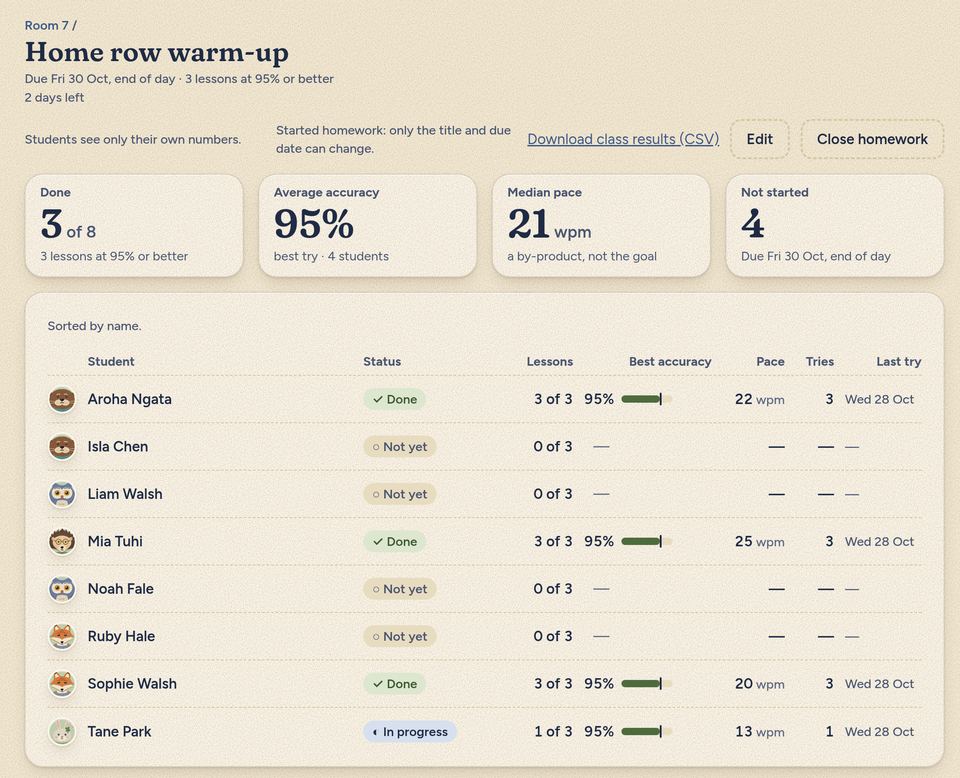960x778 pixels.
Task: Click the Pace column header
Action: pos(770,361)
